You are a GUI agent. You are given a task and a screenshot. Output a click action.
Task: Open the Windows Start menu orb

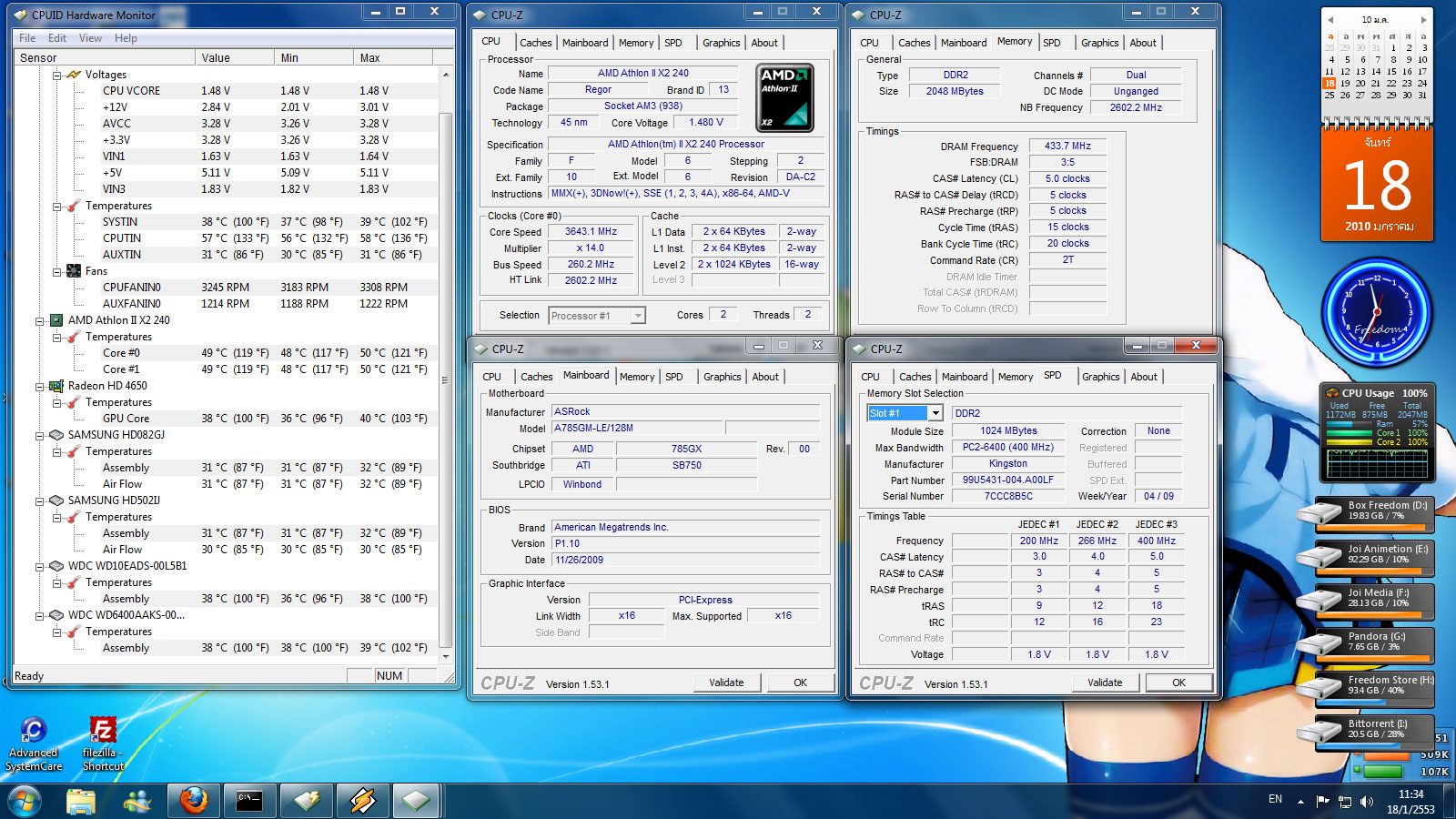(25, 801)
